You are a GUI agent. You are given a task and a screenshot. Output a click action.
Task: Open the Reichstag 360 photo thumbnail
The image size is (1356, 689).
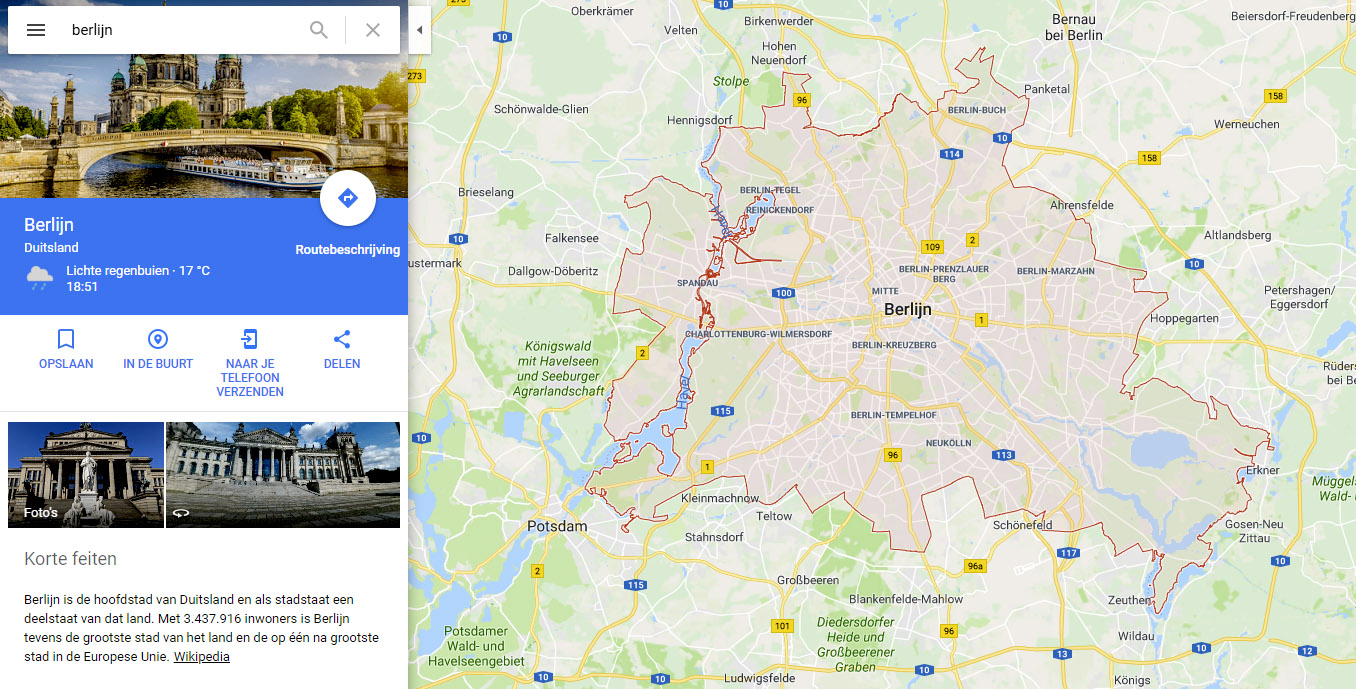[283, 475]
